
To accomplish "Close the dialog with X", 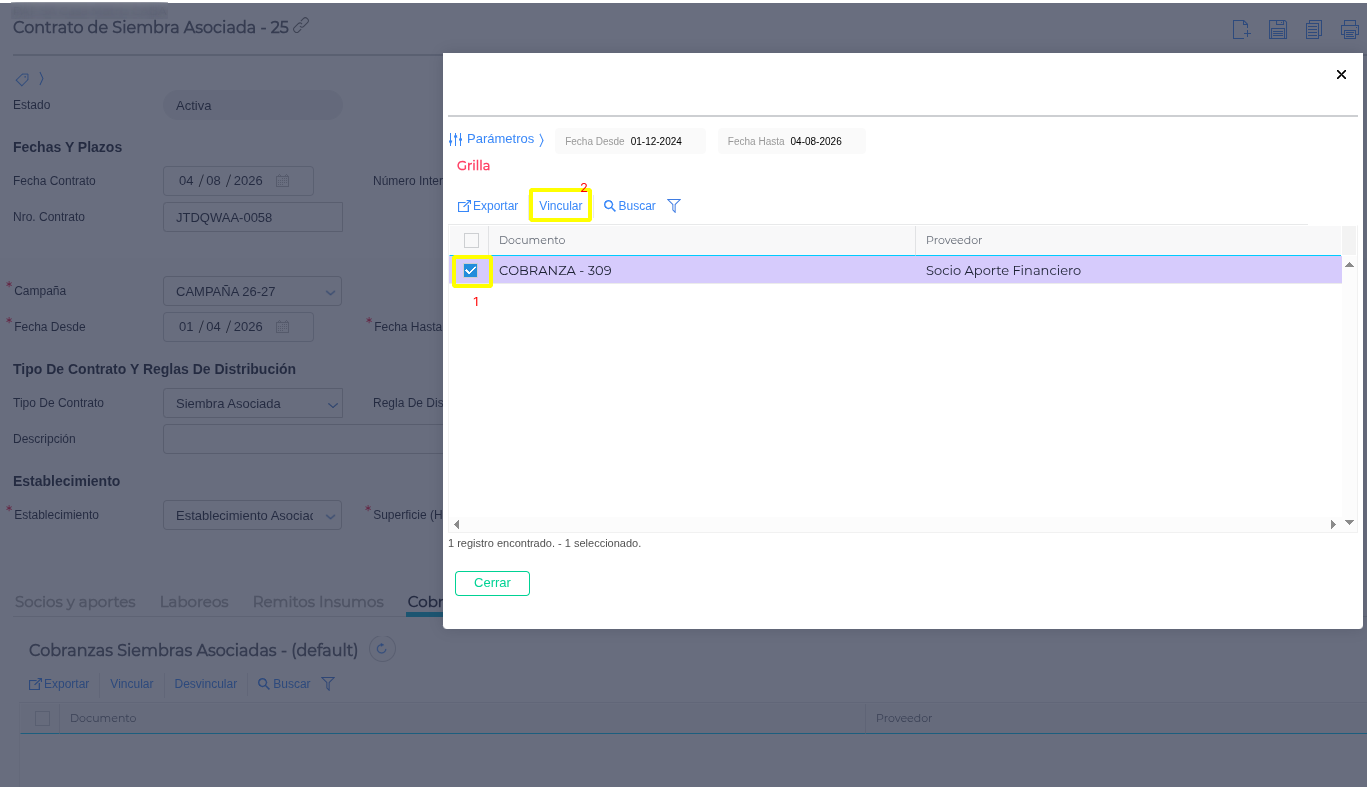I will tap(1341, 74).
